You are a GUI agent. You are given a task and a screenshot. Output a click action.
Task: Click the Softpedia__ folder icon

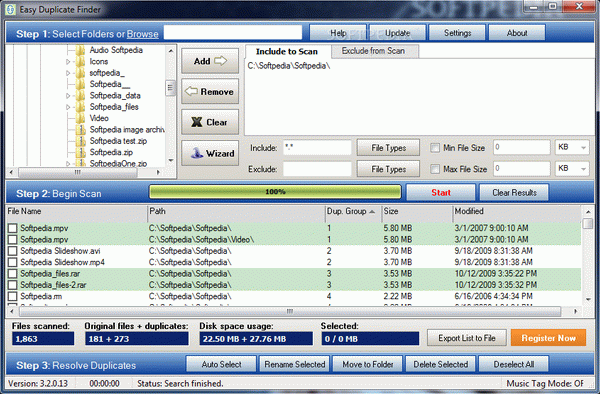pos(80,84)
